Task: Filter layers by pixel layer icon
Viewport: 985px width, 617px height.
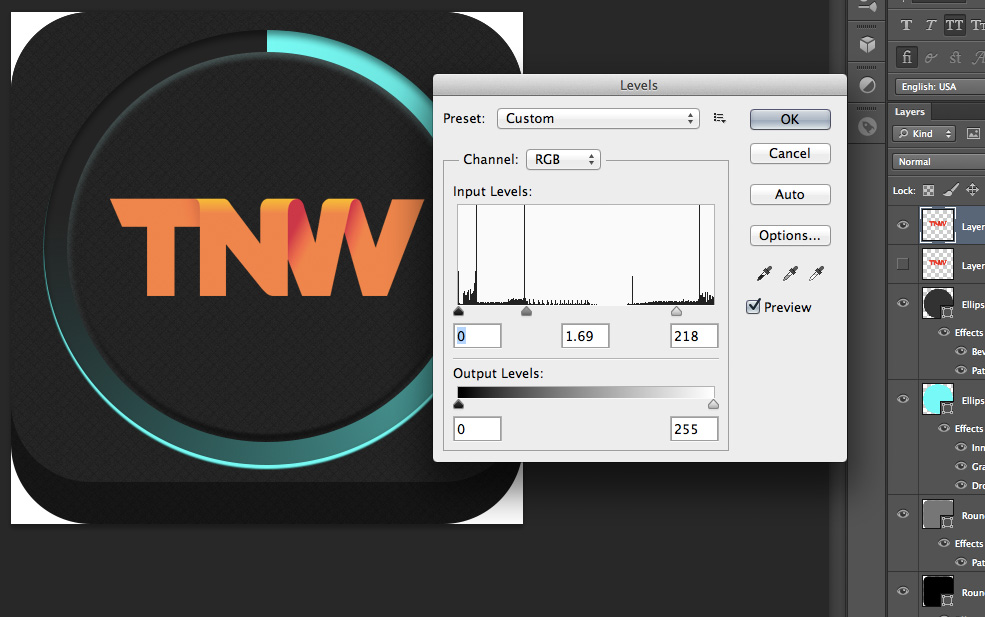Action: 973,133
